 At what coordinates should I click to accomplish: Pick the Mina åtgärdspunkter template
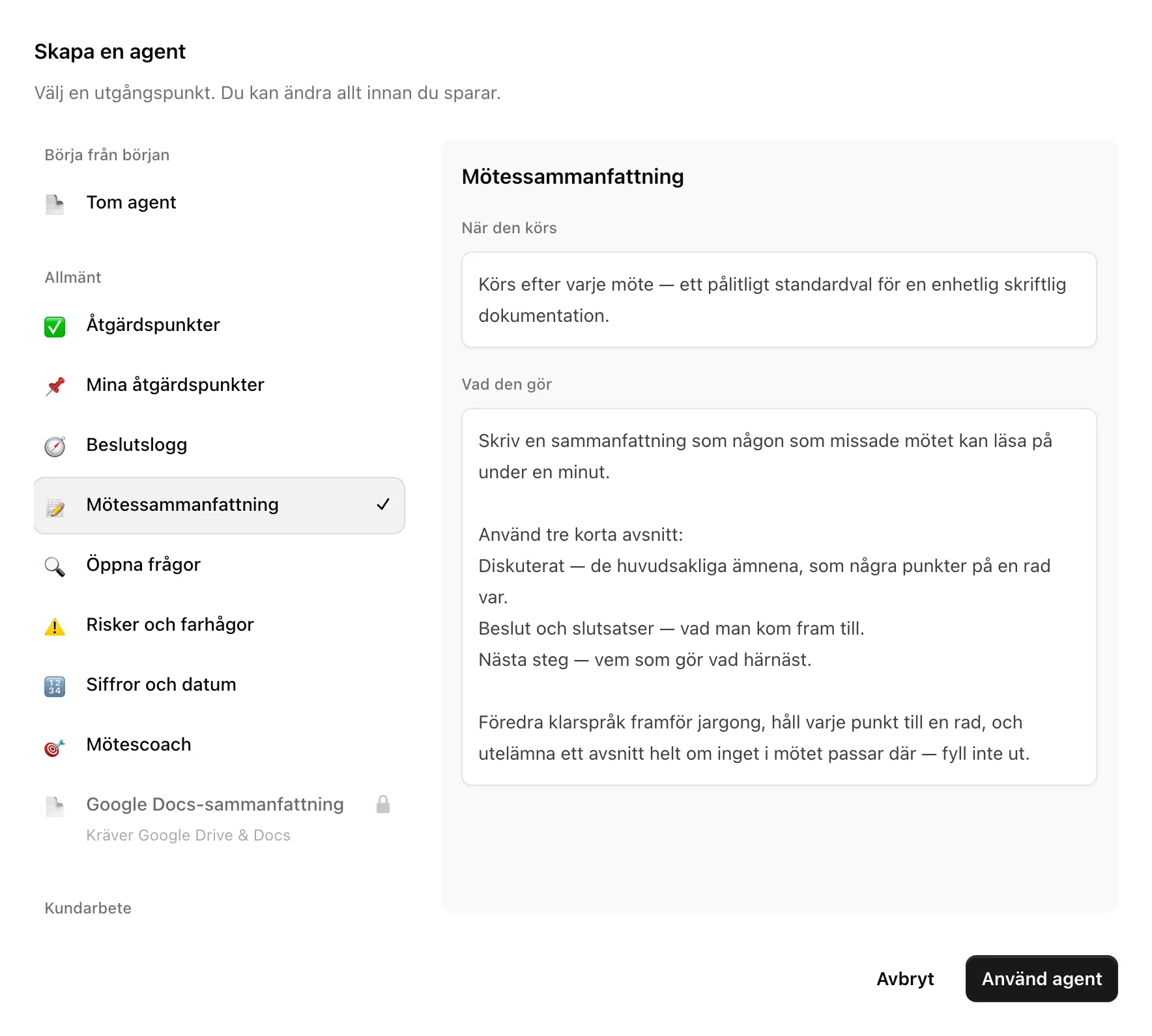coord(219,385)
